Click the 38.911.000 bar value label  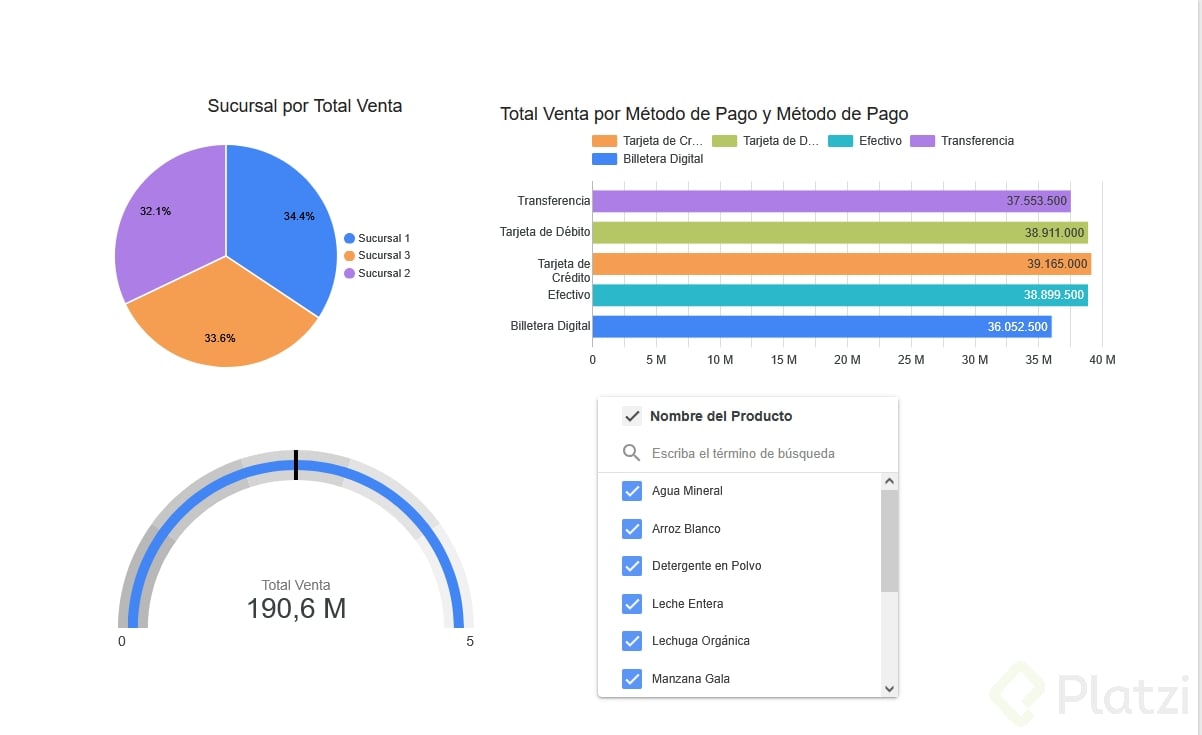click(1054, 233)
